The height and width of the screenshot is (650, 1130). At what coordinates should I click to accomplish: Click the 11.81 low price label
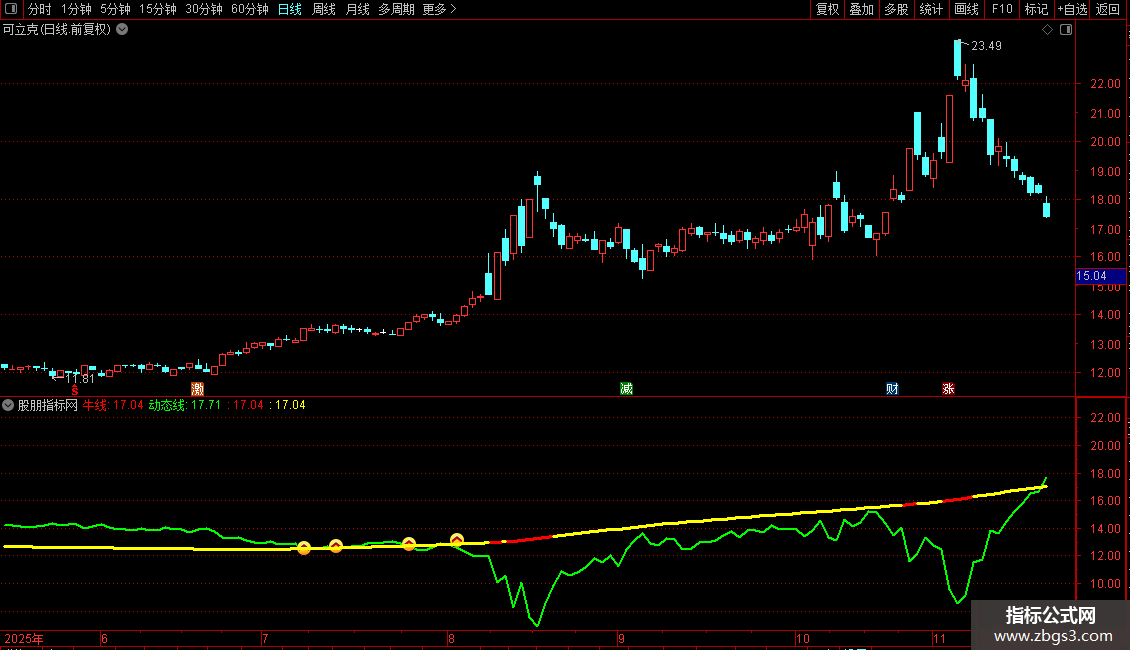[80, 378]
